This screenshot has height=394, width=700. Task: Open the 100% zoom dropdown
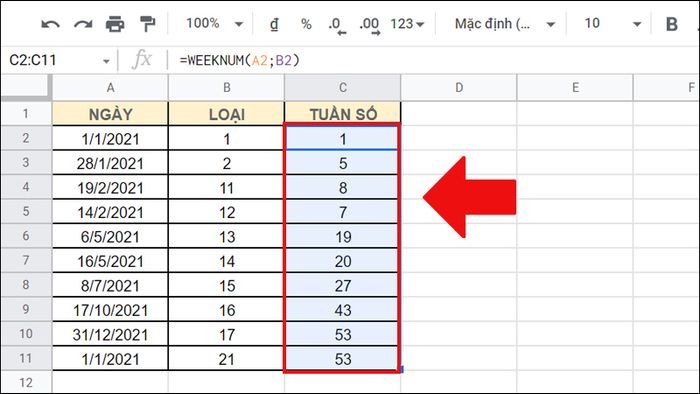click(215, 24)
